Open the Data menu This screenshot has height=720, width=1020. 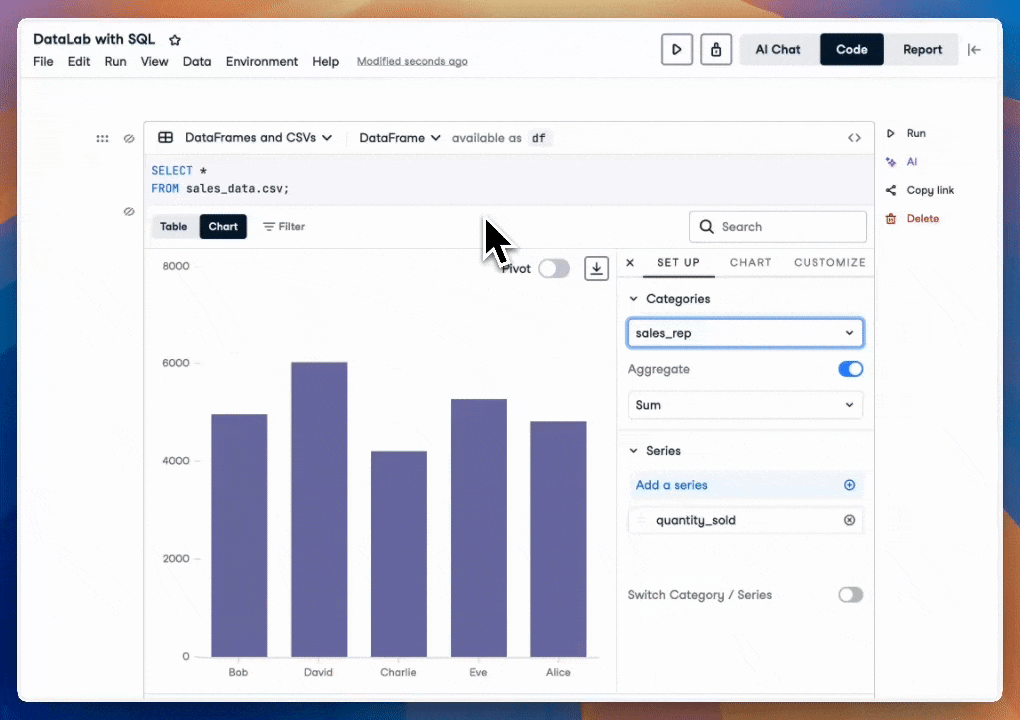[x=196, y=62]
